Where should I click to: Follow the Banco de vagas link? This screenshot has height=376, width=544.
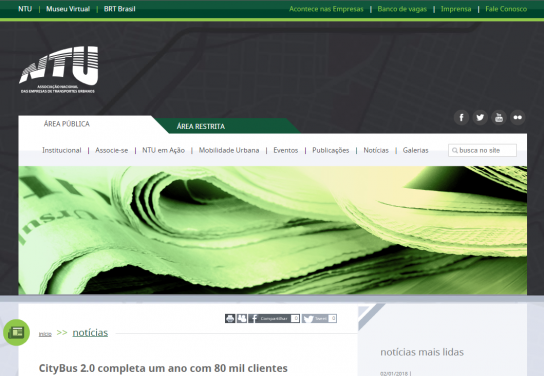click(402, 9)
